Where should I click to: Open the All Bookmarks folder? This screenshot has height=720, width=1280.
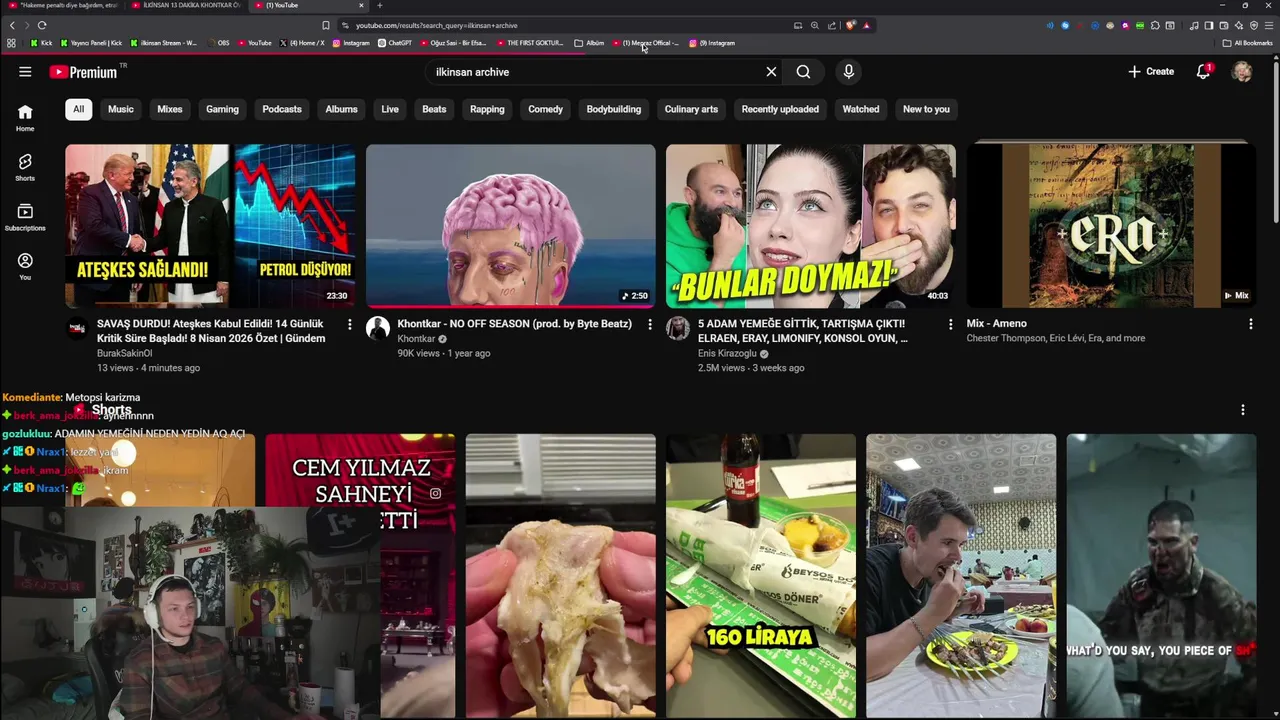pos(1247,43)
